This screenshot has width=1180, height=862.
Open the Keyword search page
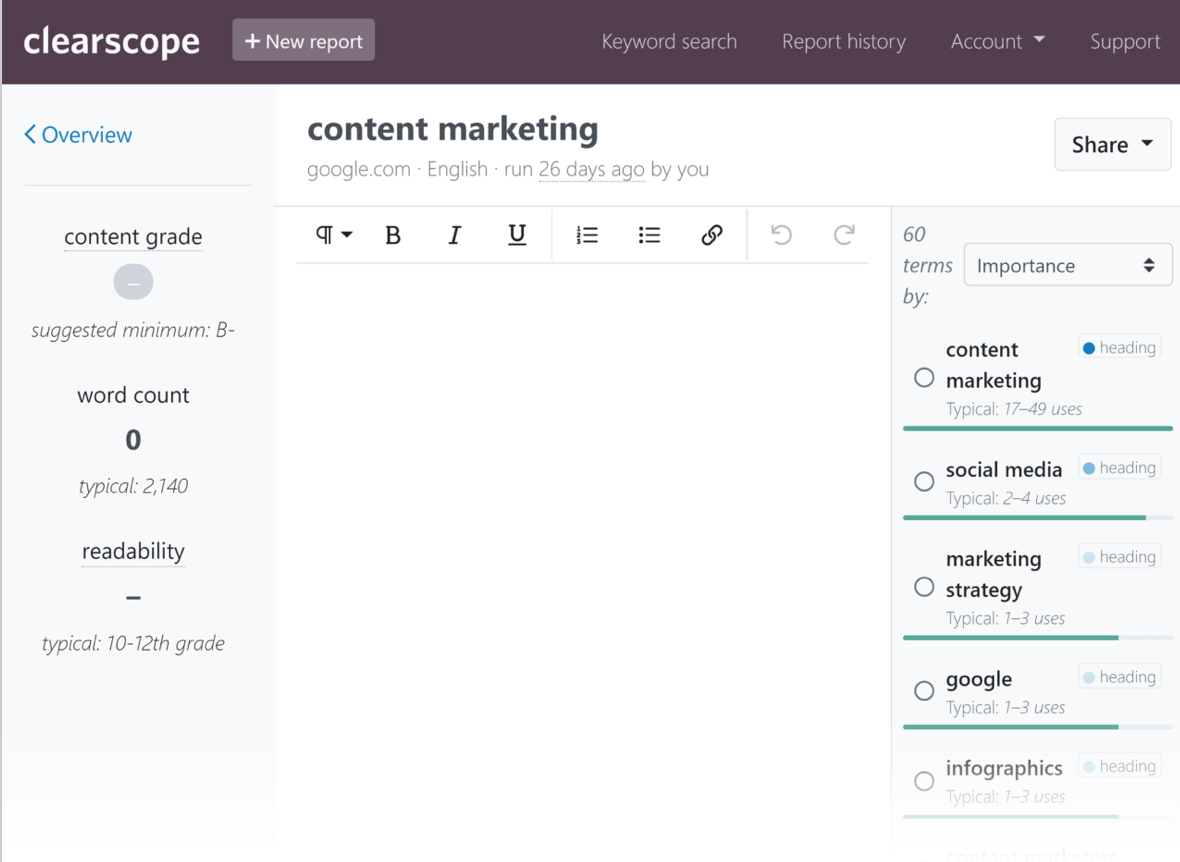[669, 42]
